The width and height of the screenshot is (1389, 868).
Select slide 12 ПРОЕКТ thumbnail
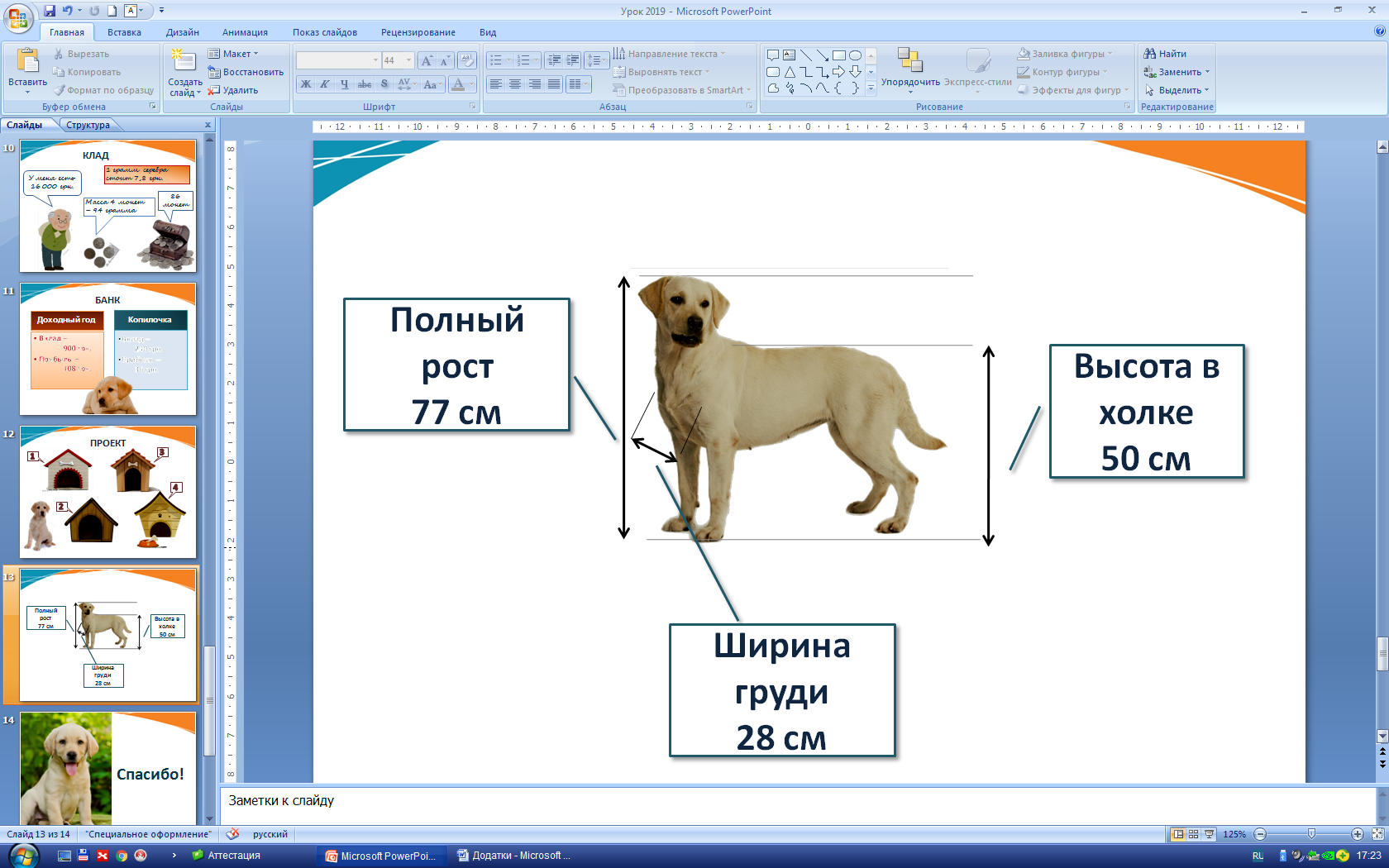coord(108,492)
